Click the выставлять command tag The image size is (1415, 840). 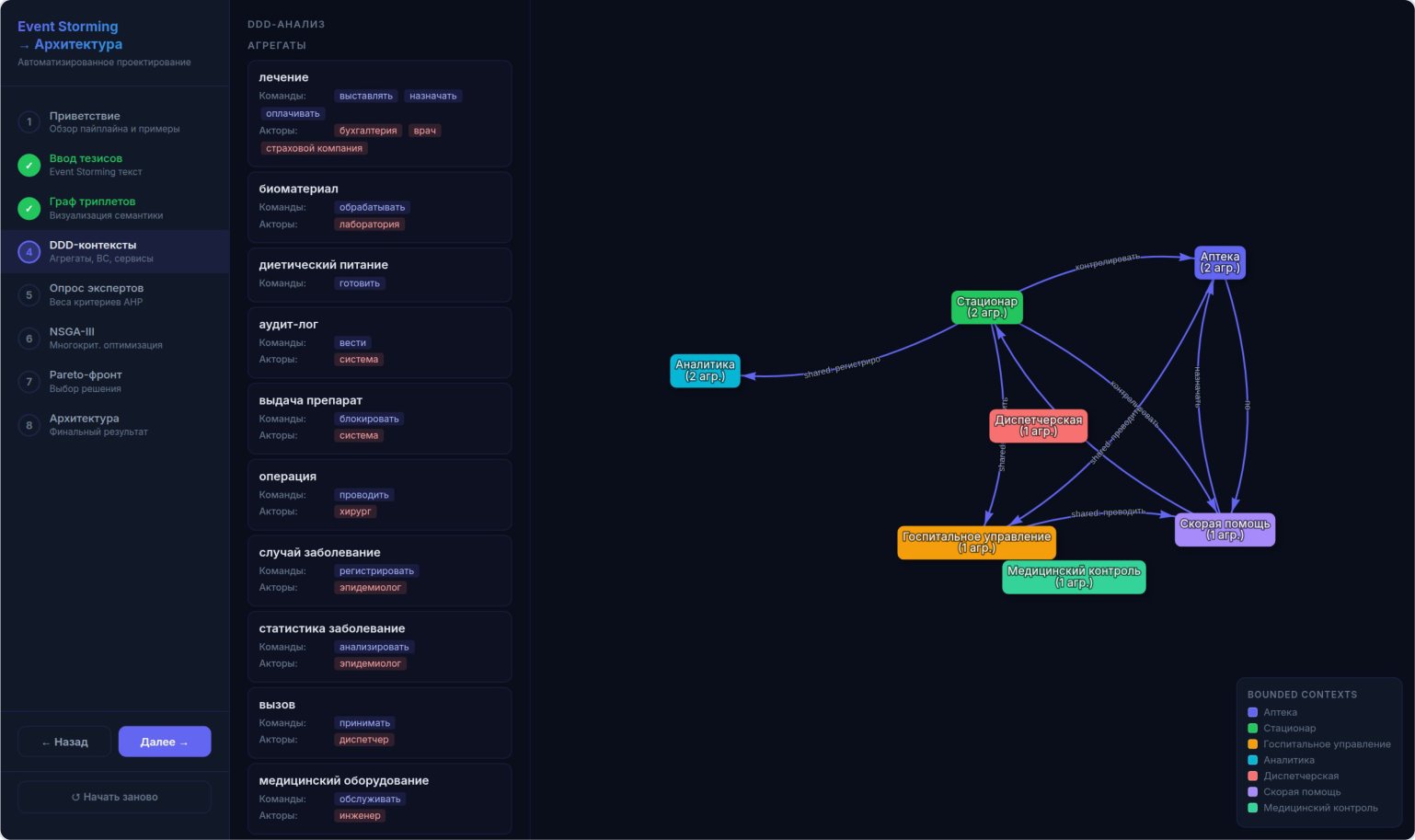pyautogui.click(x=365, y=96)
